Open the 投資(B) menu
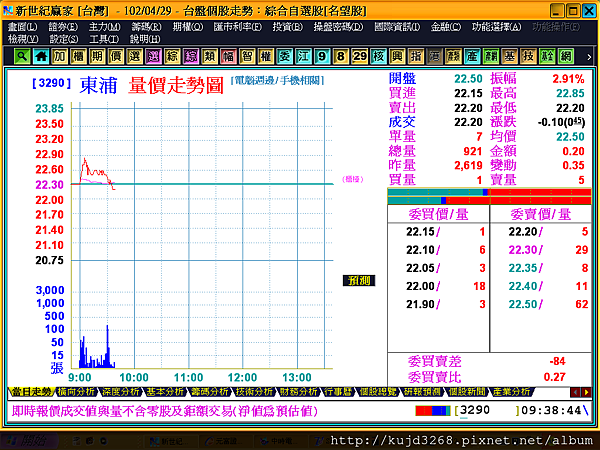 pos(288,27)
